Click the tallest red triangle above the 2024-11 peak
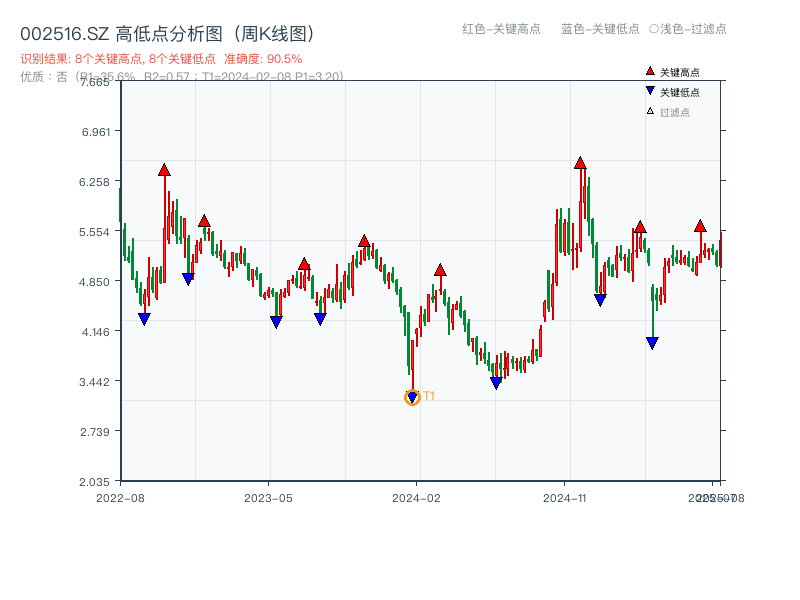This screenshot has height=600, width=800. pos(581,161)
